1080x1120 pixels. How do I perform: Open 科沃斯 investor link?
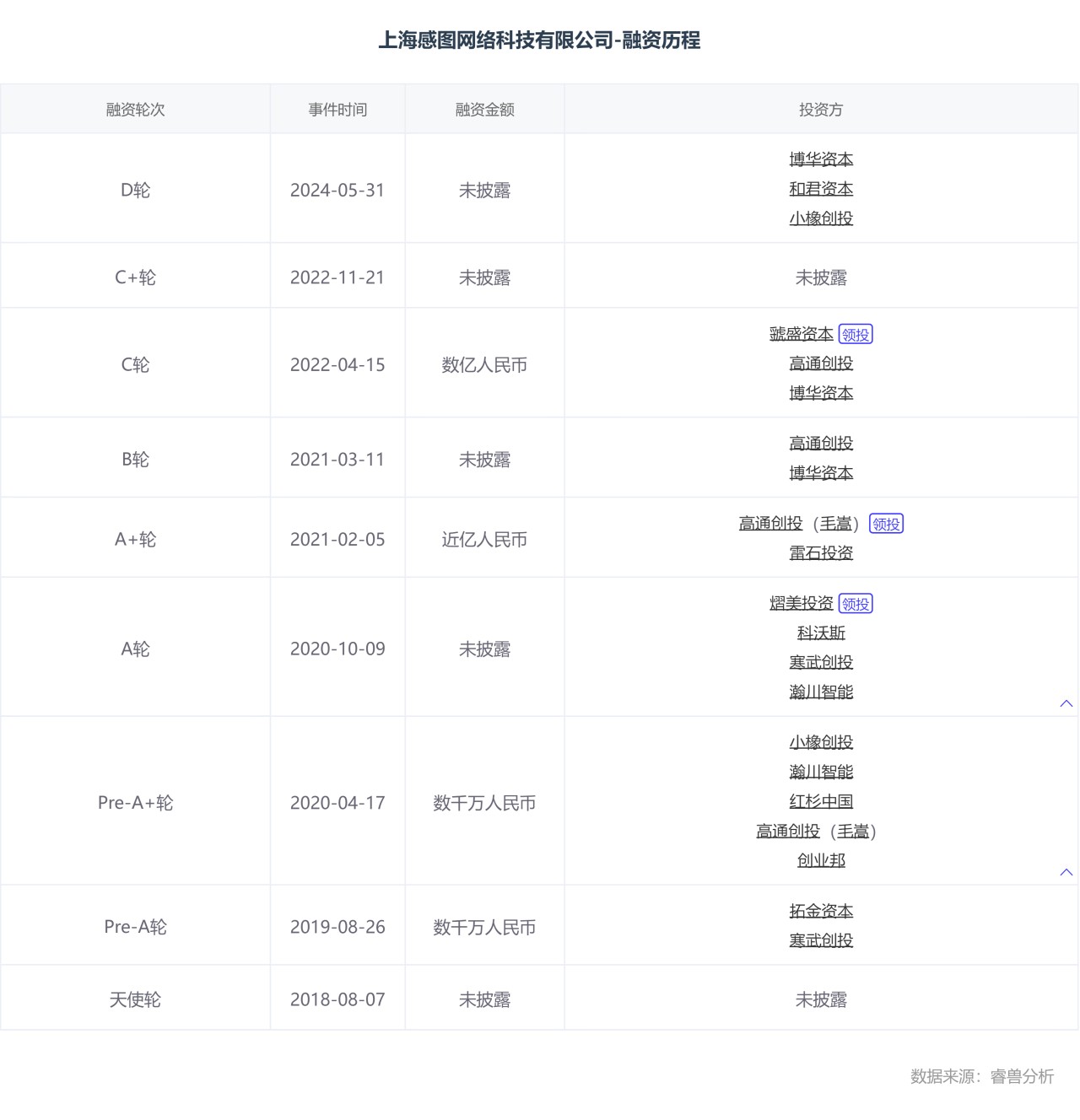click(821, 633)
